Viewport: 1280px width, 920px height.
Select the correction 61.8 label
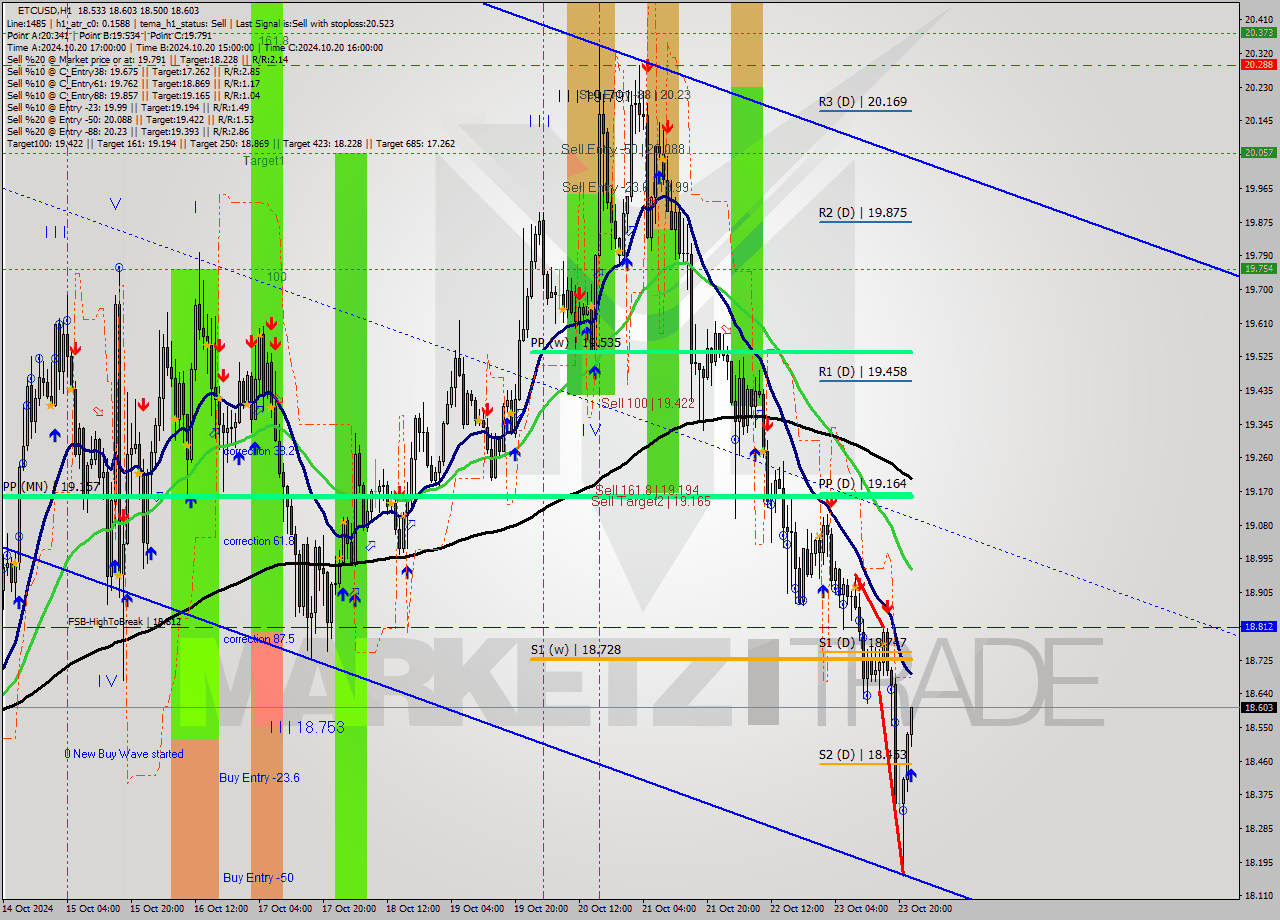(260, 541)
